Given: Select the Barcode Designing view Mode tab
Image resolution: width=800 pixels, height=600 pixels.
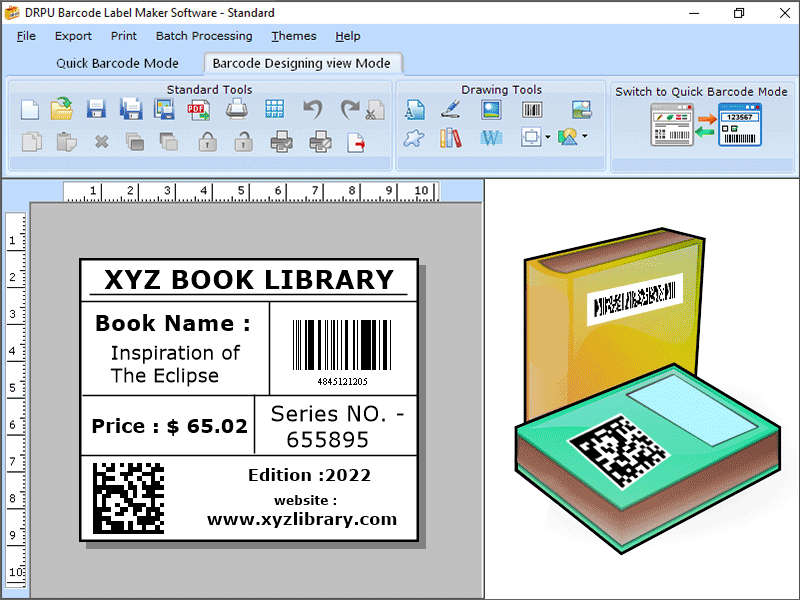Looking at the screenshot, I should coord(302,63).
